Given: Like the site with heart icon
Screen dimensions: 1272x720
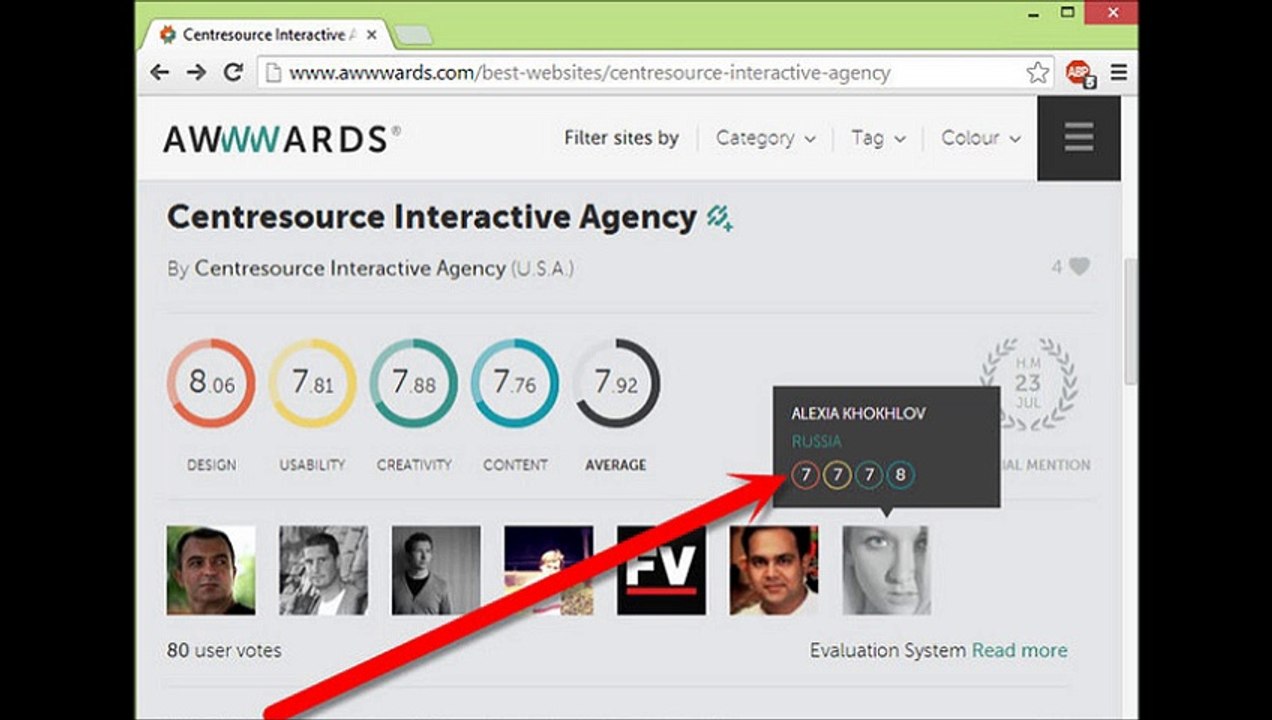Looking at the screenshot, I should click(x=1079, y=267).
